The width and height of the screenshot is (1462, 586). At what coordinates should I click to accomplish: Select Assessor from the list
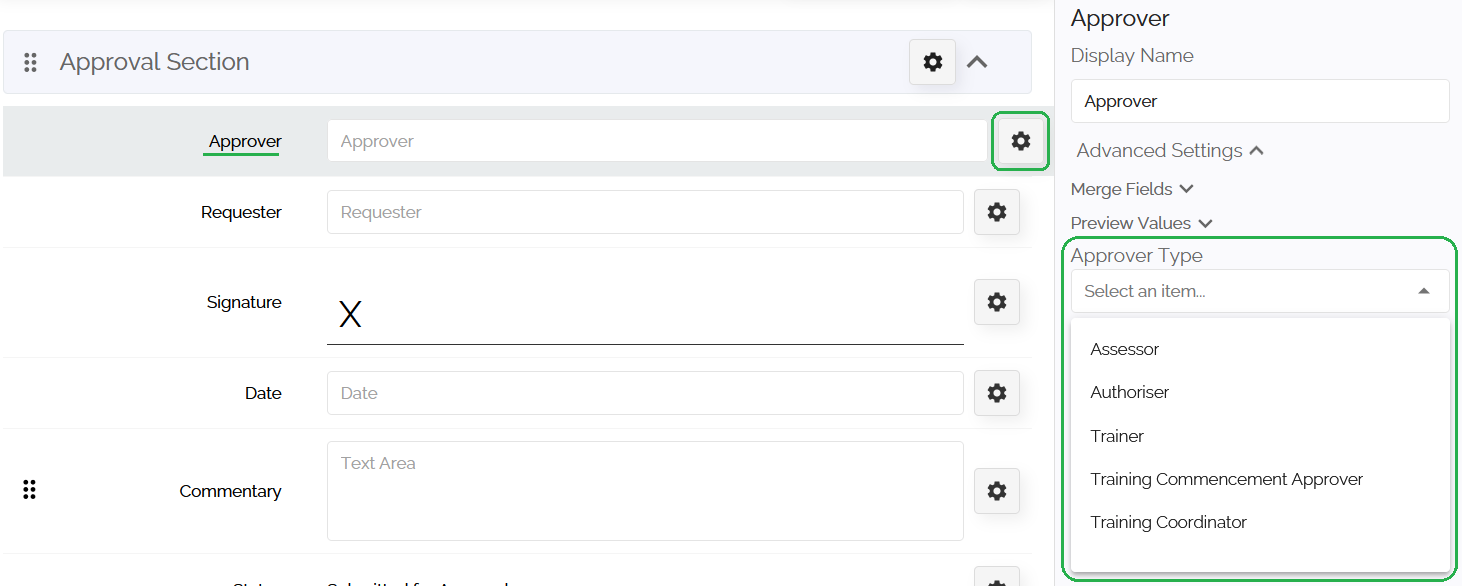coord(1125,349)
